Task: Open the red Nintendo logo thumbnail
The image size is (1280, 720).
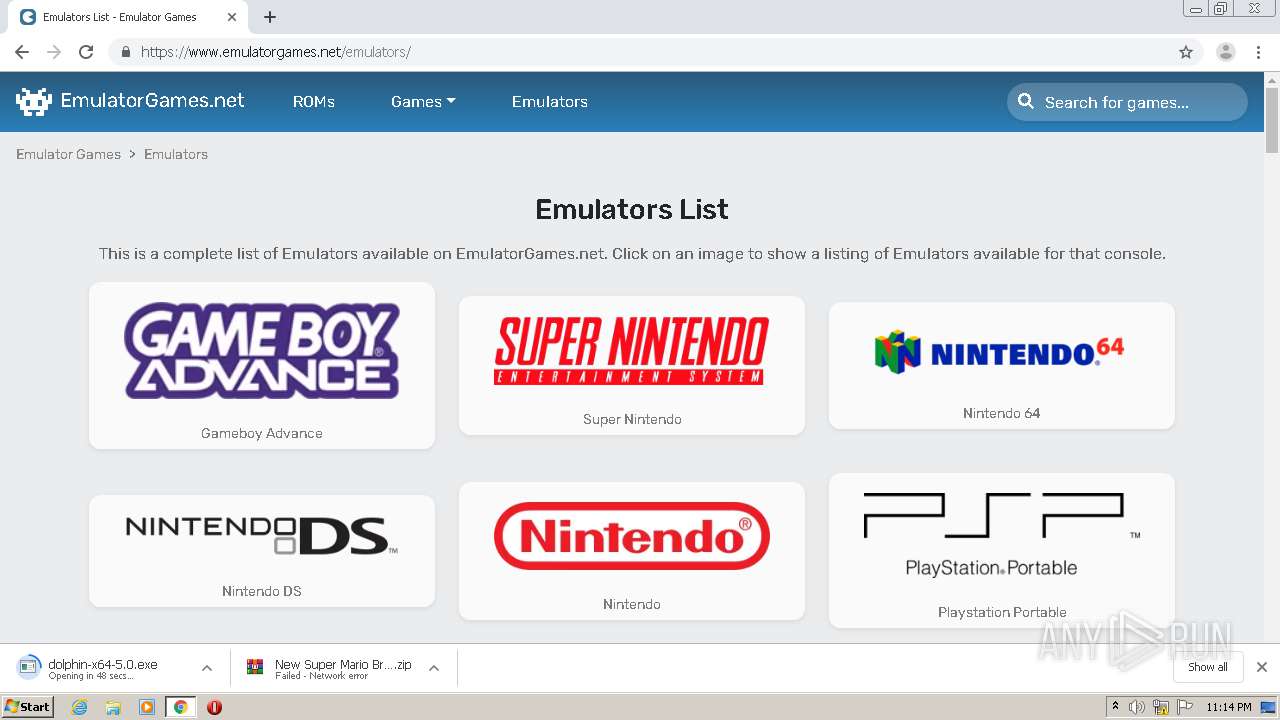Action: coord(632,536)
